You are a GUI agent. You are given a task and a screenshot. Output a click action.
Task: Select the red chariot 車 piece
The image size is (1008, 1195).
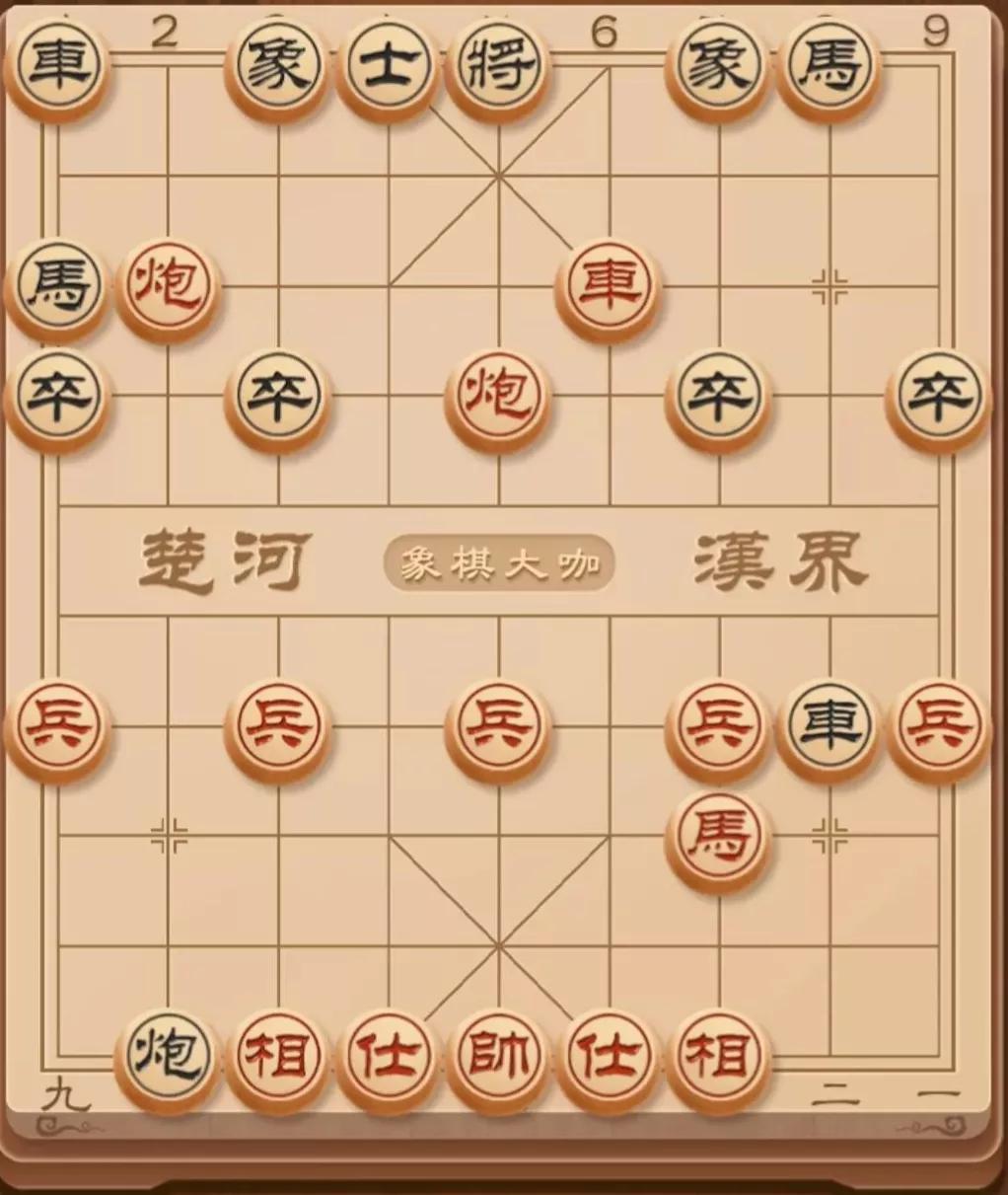tap(609, 288)
